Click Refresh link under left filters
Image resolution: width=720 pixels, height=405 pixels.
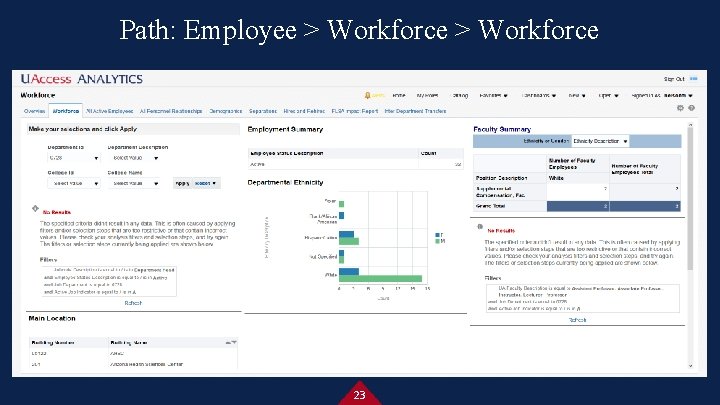point(133,303)
